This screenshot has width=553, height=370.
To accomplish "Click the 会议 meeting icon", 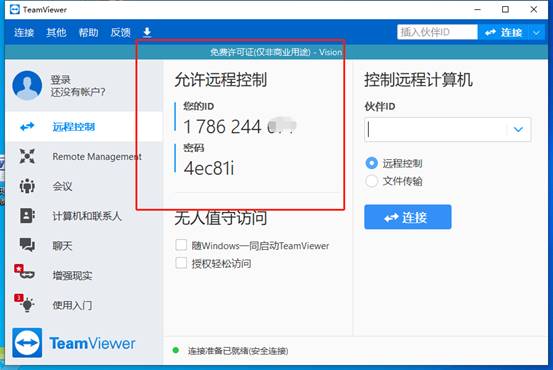I will click(x=27, y=186).
